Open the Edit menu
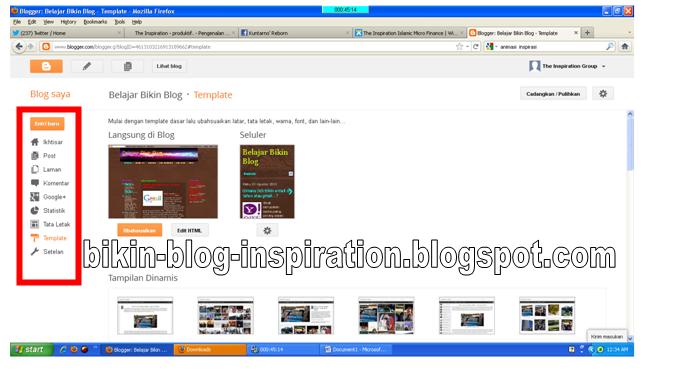The height and width of the screenshot is (388, 683). (32, 22)
